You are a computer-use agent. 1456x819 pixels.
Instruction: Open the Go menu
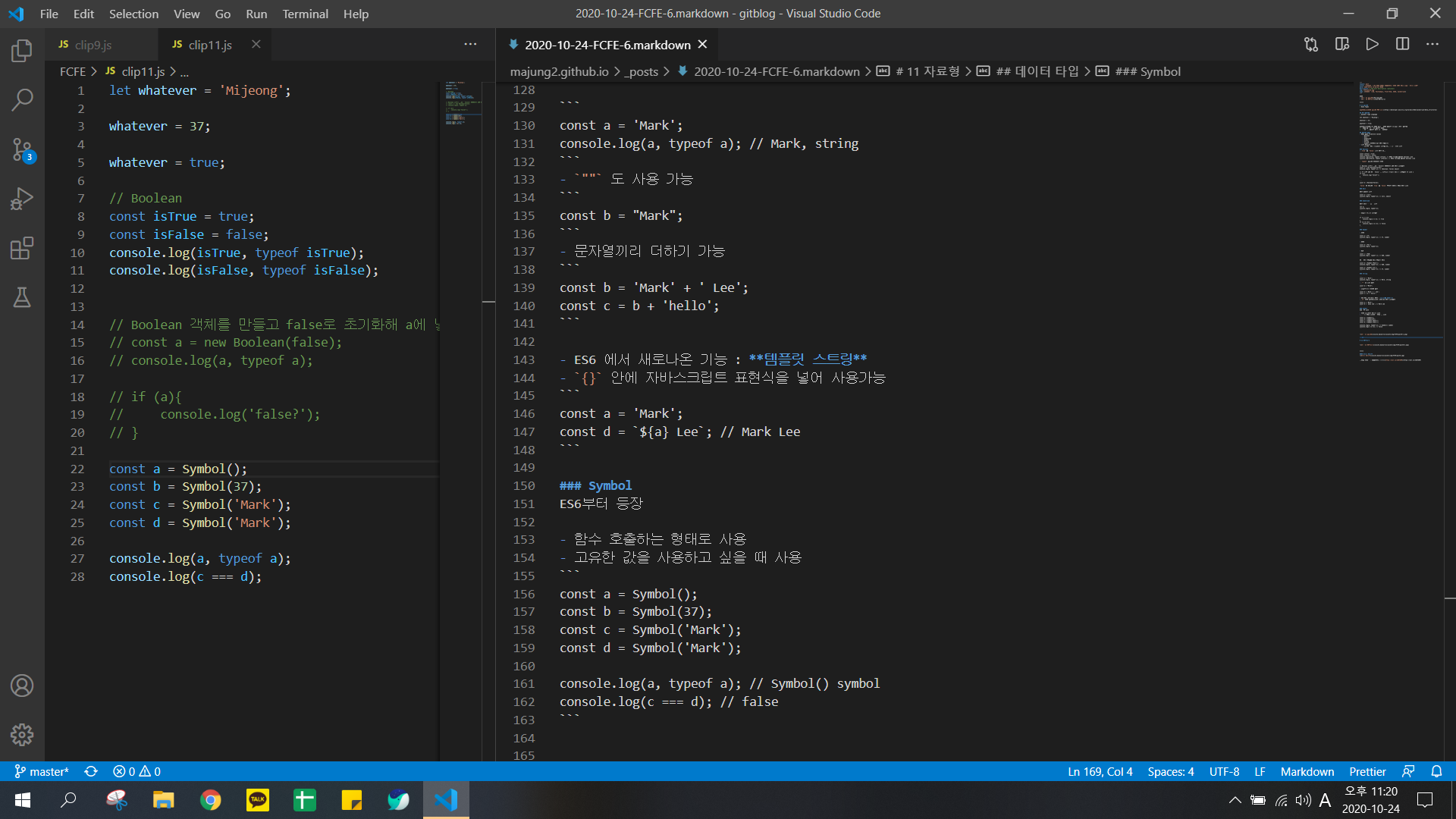(x=222, y=14)
